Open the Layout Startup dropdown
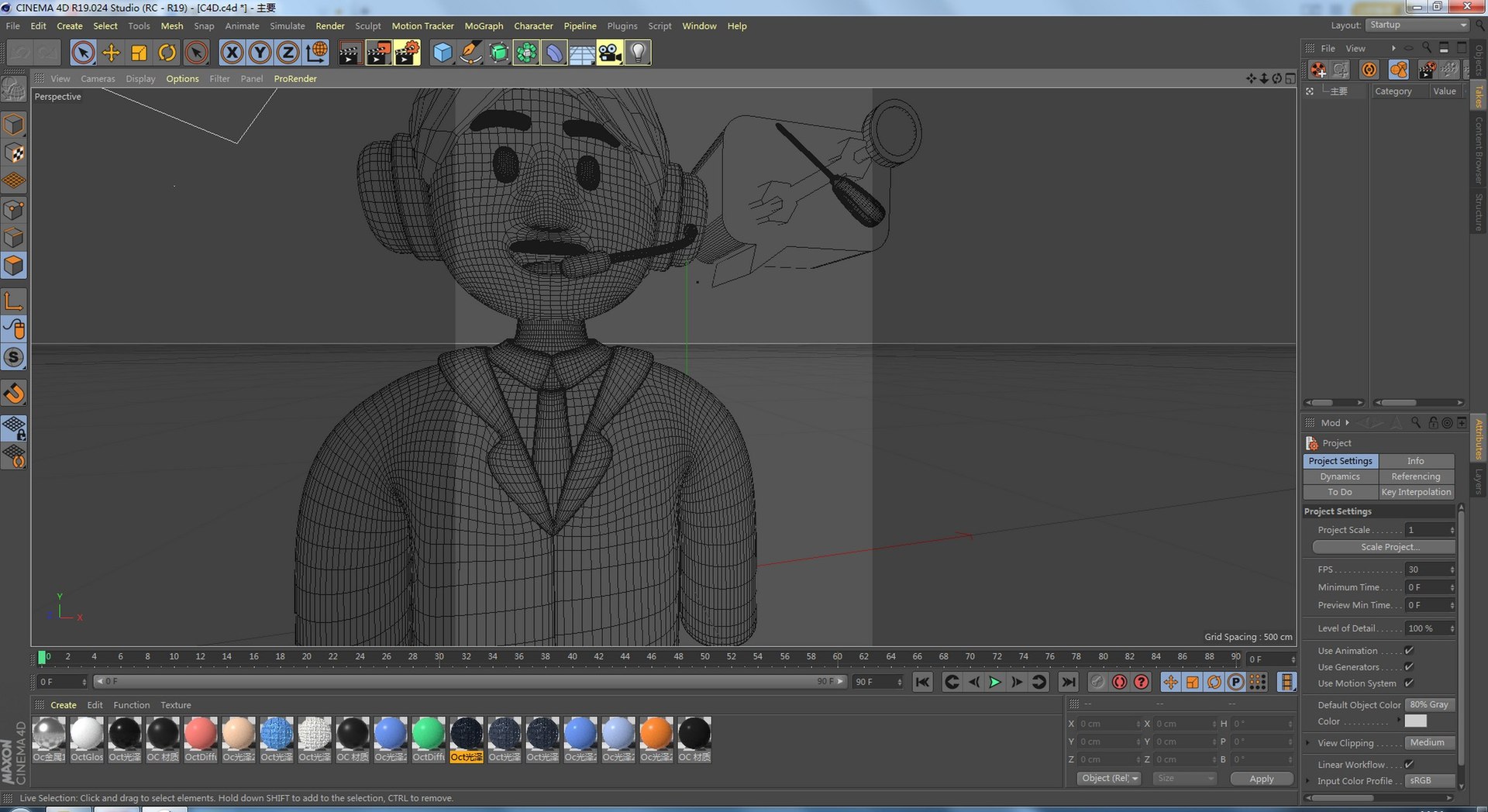 tap(1417, 25)
